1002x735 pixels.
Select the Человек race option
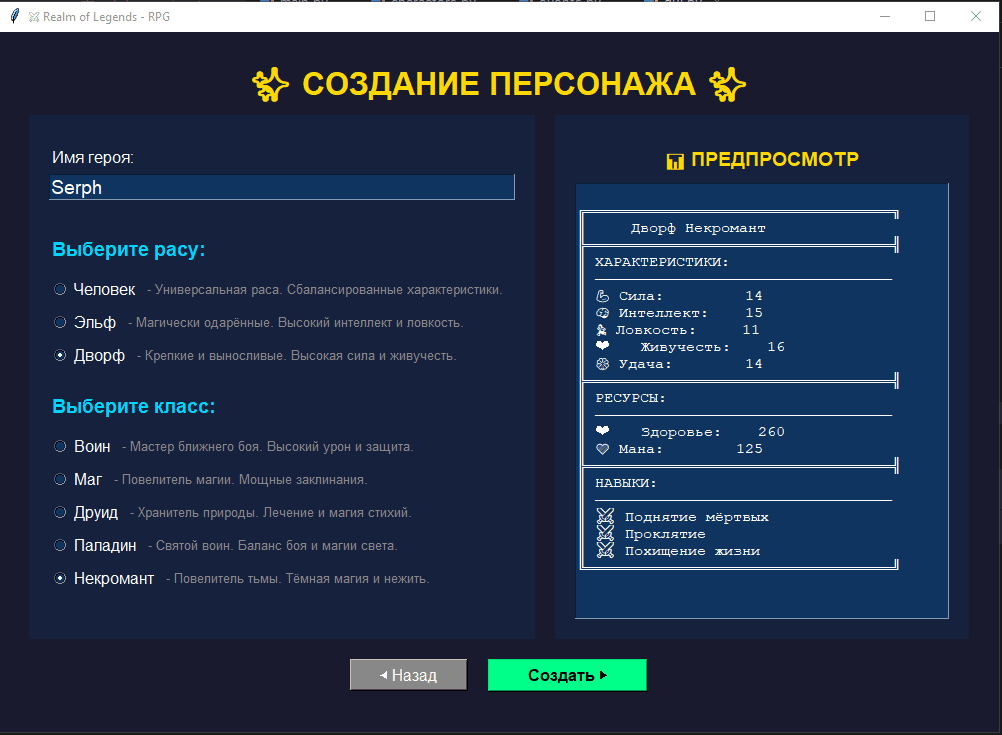coord(59,289)
